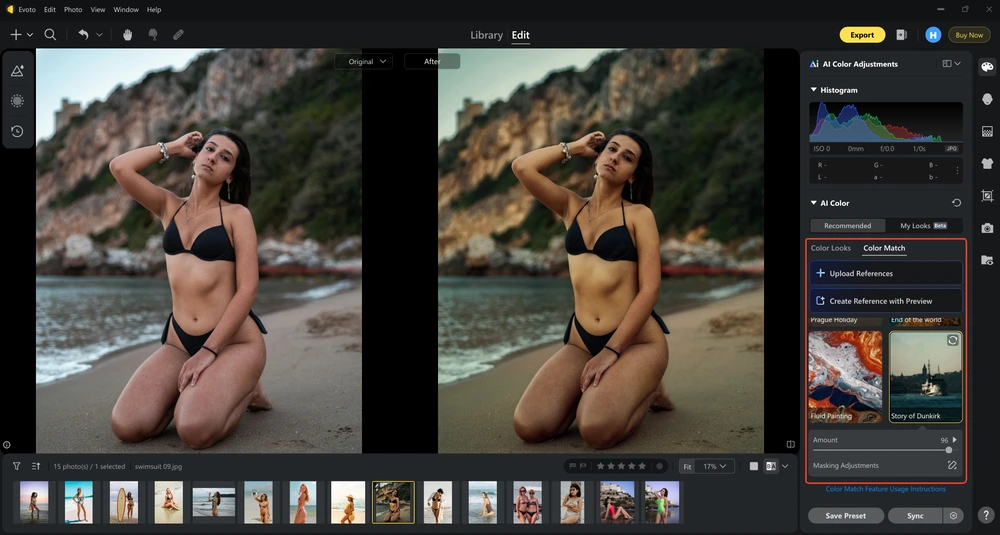Click the Save Preset button
Viewport: 1000px width, 535px height.
[x=846, y=516]
